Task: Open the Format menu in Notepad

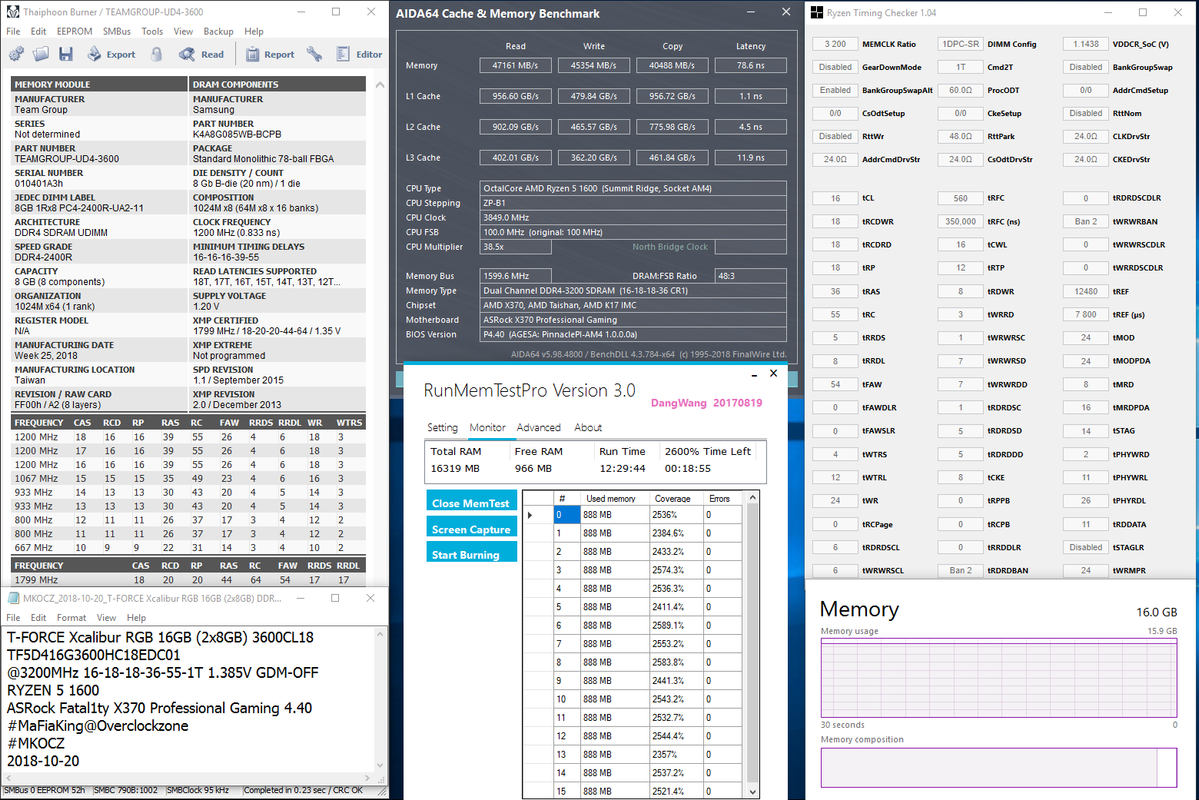Action: 71,617
